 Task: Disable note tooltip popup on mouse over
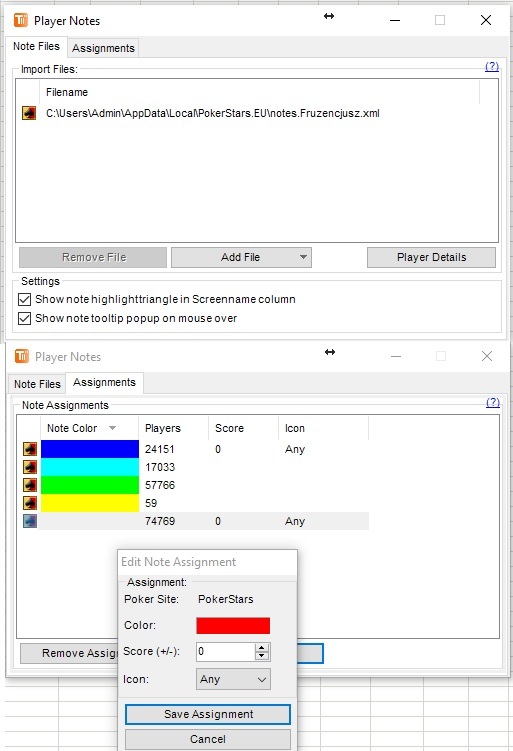(x=24, y=319)
